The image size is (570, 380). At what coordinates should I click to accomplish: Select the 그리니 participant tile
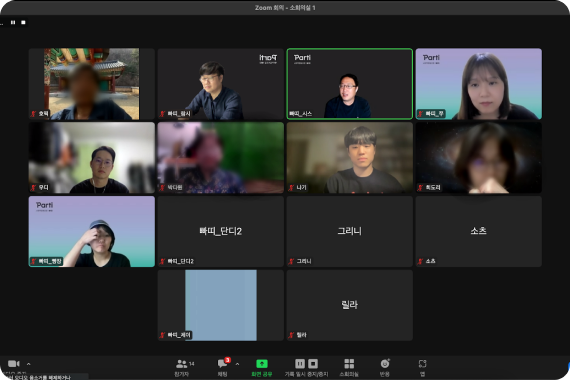(350, 231)
